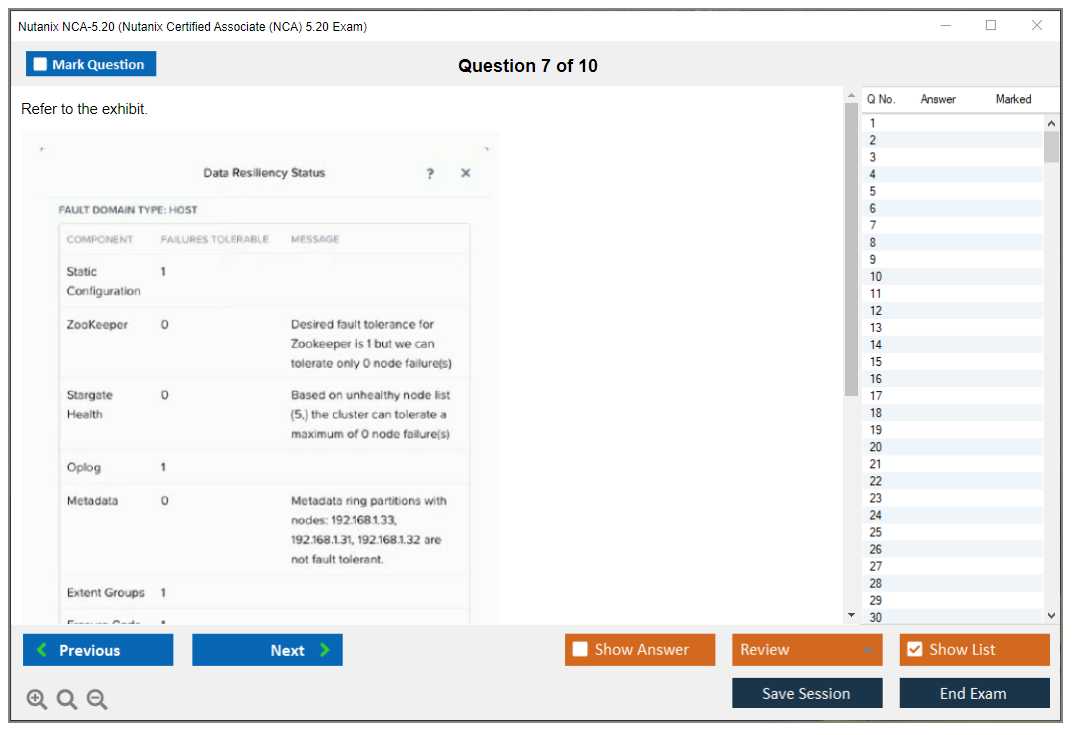
Task: Go to the previous question
Action: tap(98, 650)
